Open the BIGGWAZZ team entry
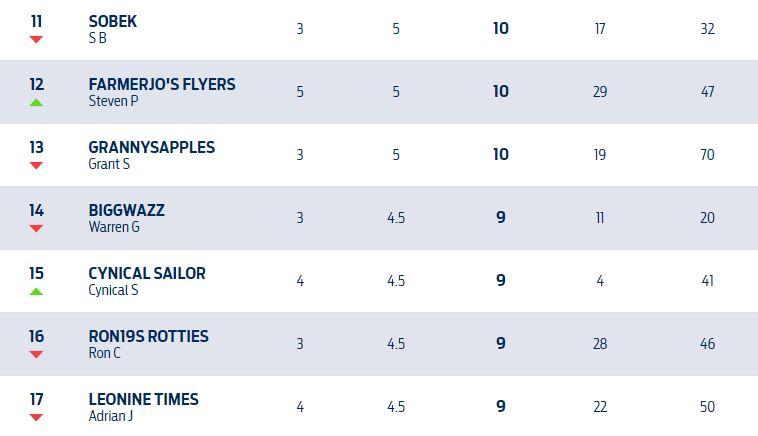 (x=126, y=210)
